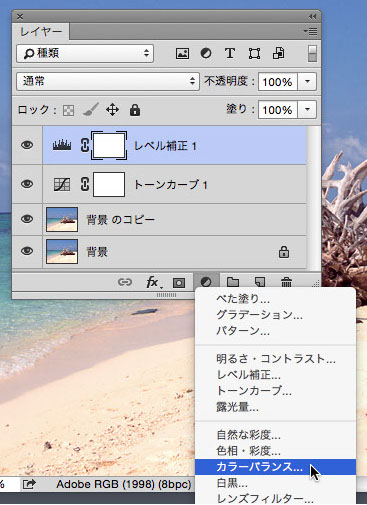The image size is (367, 505).
Task: Click the new adjustment layer icon
Action: [206, 282]
